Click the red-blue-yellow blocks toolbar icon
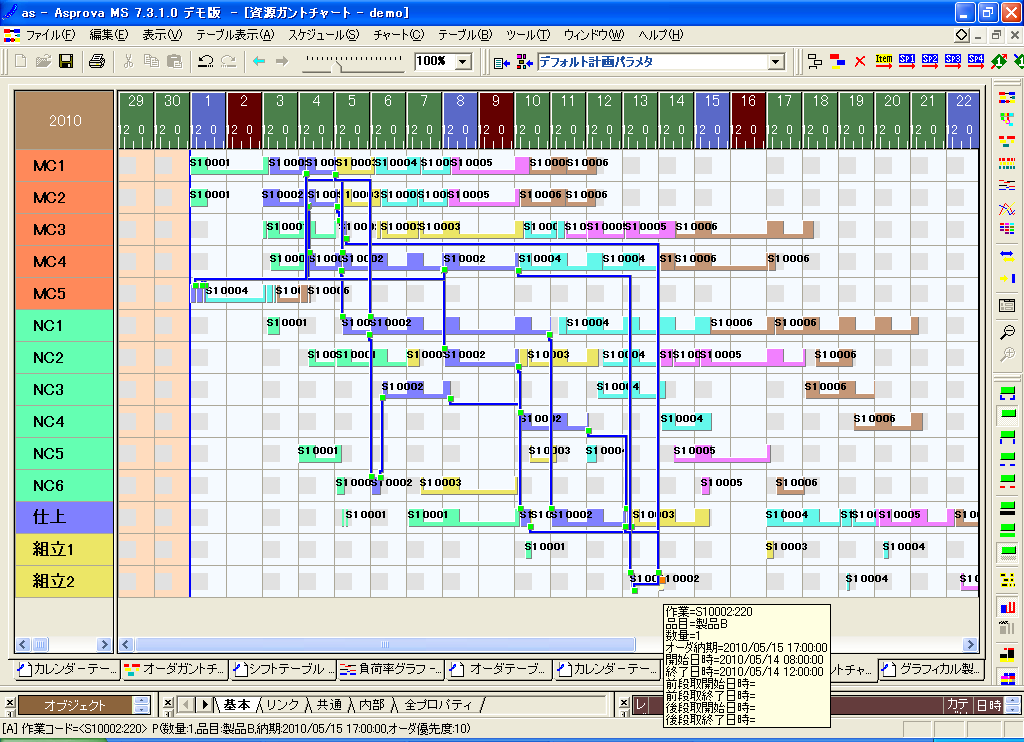This screenshot has height=742, width=1024. click(837, 61)
